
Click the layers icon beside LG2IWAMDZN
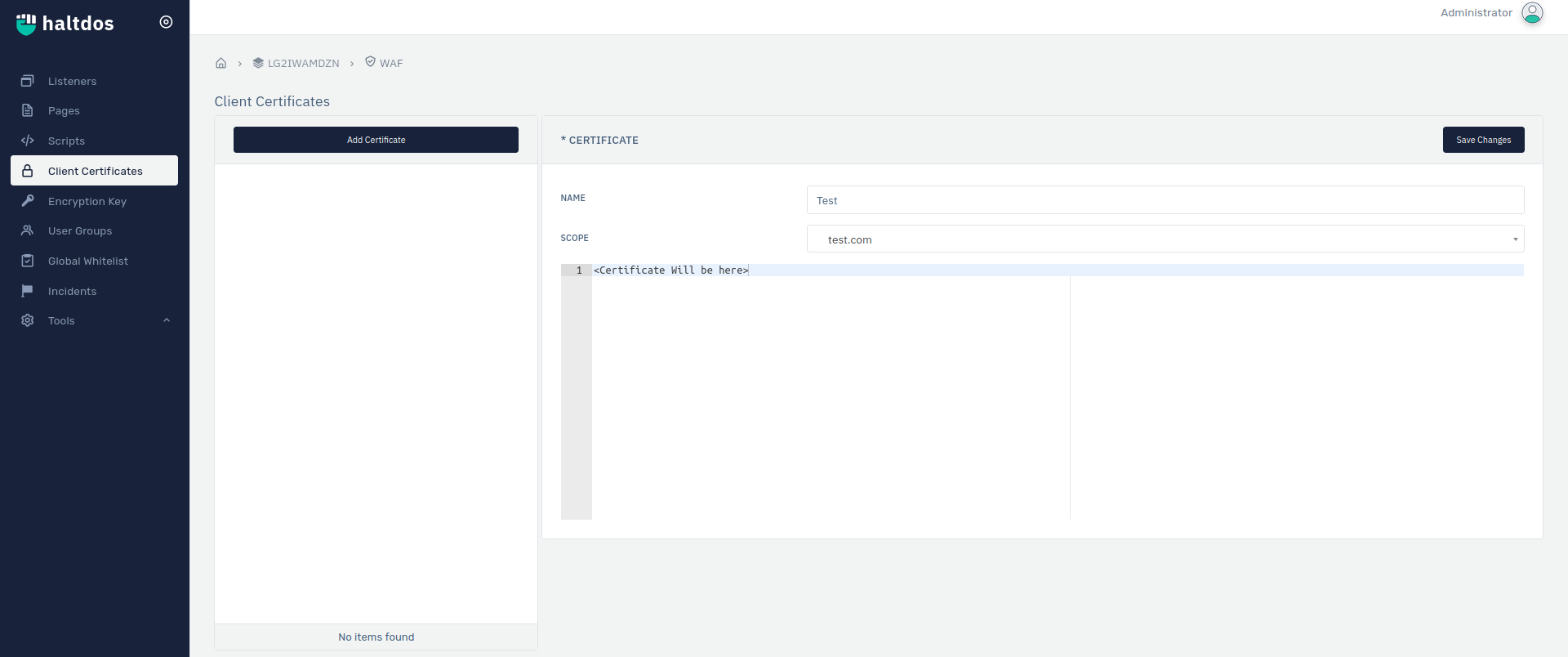point(258,63)
